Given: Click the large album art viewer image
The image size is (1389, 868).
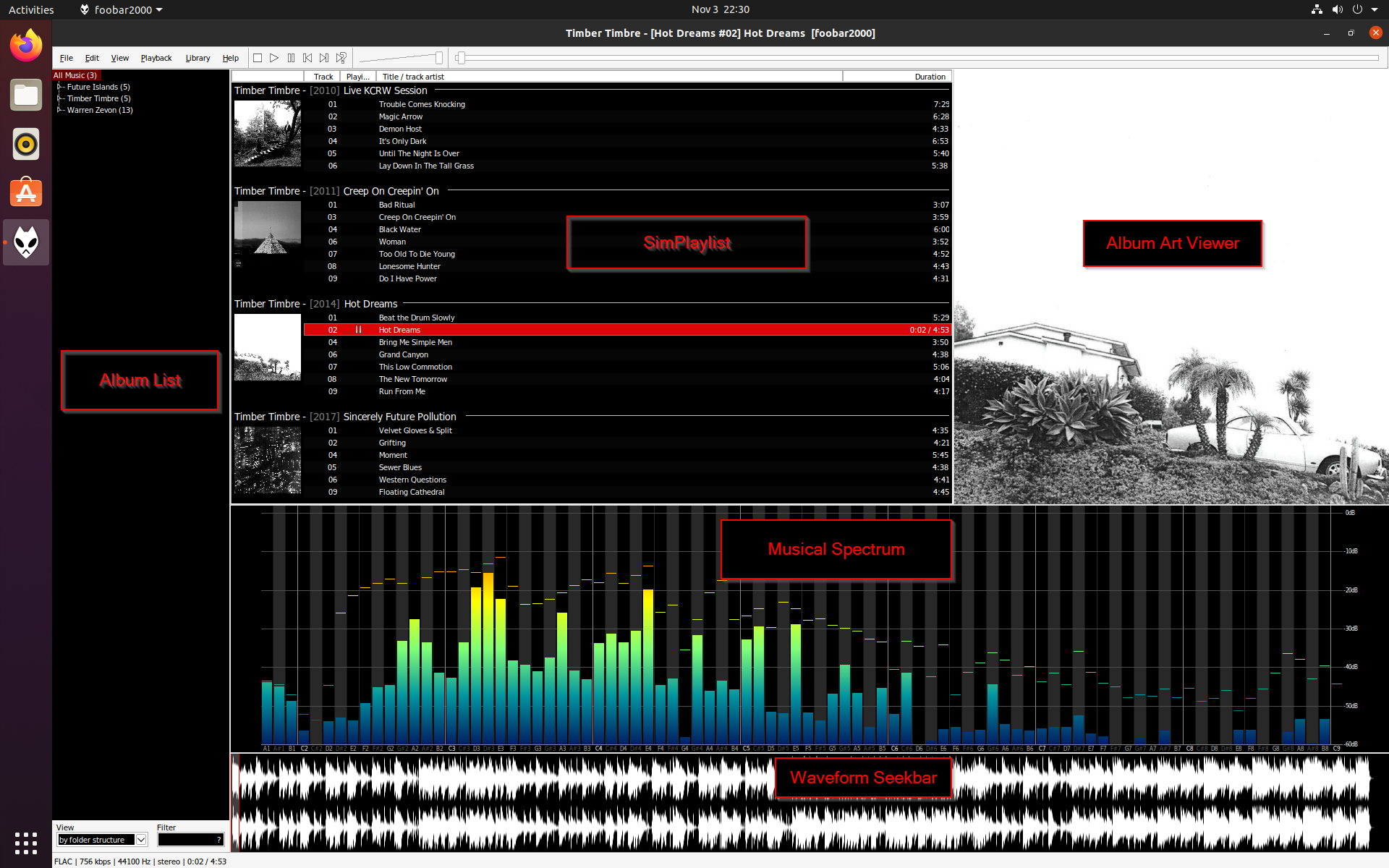Looking at the screenshot, I should [x=1171, y=287].
